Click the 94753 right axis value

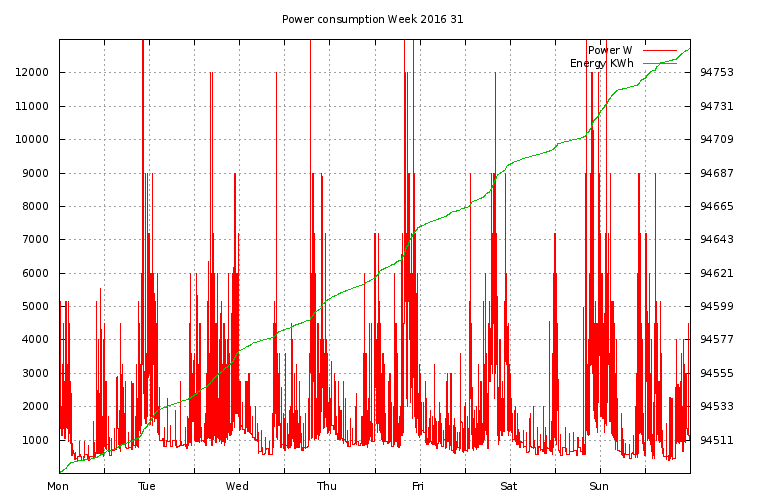coord(717,72)
